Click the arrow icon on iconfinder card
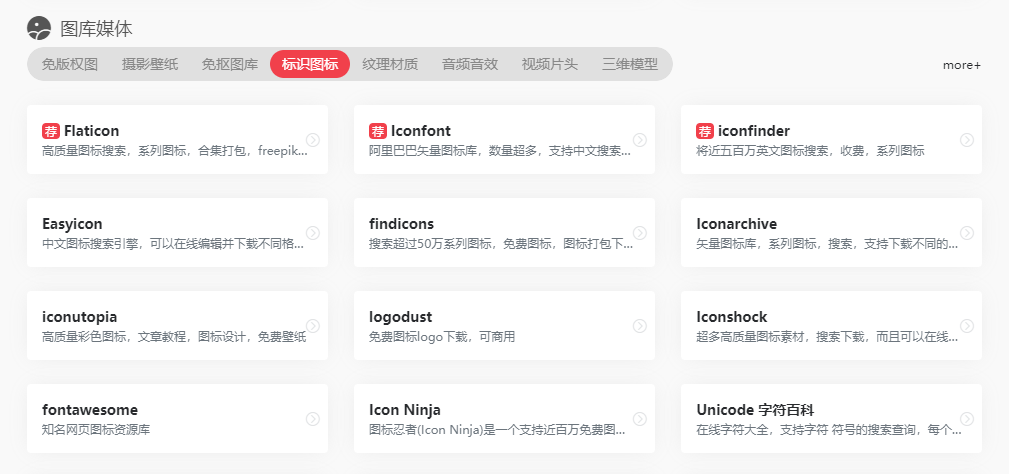 967,140
